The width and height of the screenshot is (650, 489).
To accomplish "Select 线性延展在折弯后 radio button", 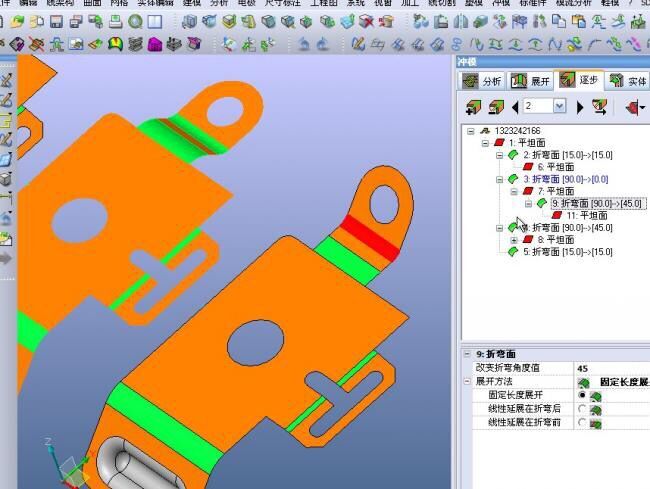I will 582,409.
